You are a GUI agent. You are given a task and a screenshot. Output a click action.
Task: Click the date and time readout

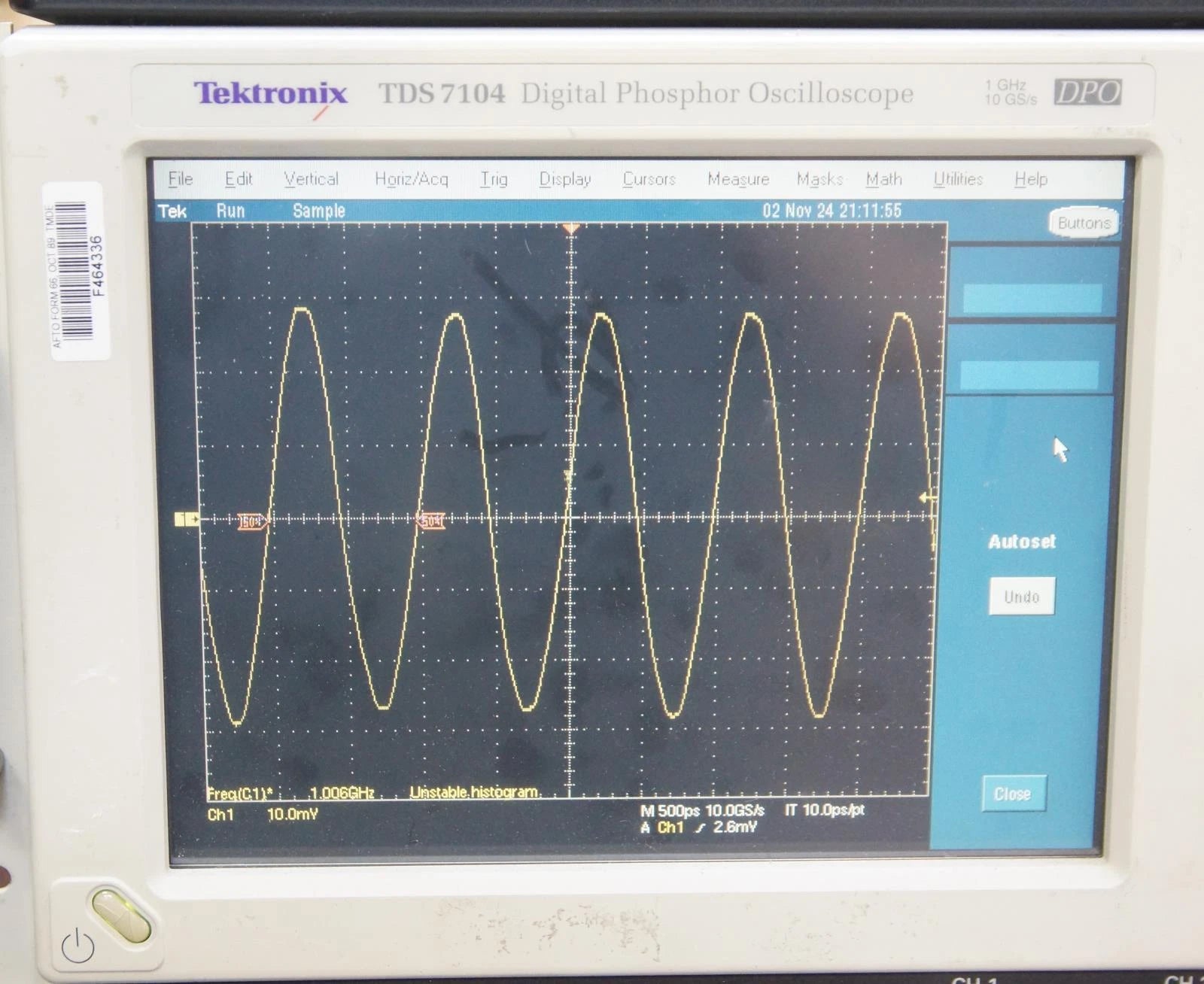(832, 211)
